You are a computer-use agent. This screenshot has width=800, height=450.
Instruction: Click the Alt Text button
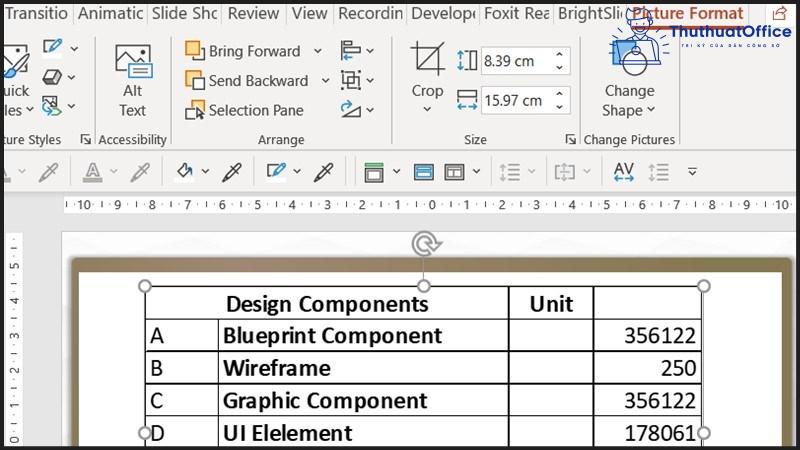pos(133,82)
